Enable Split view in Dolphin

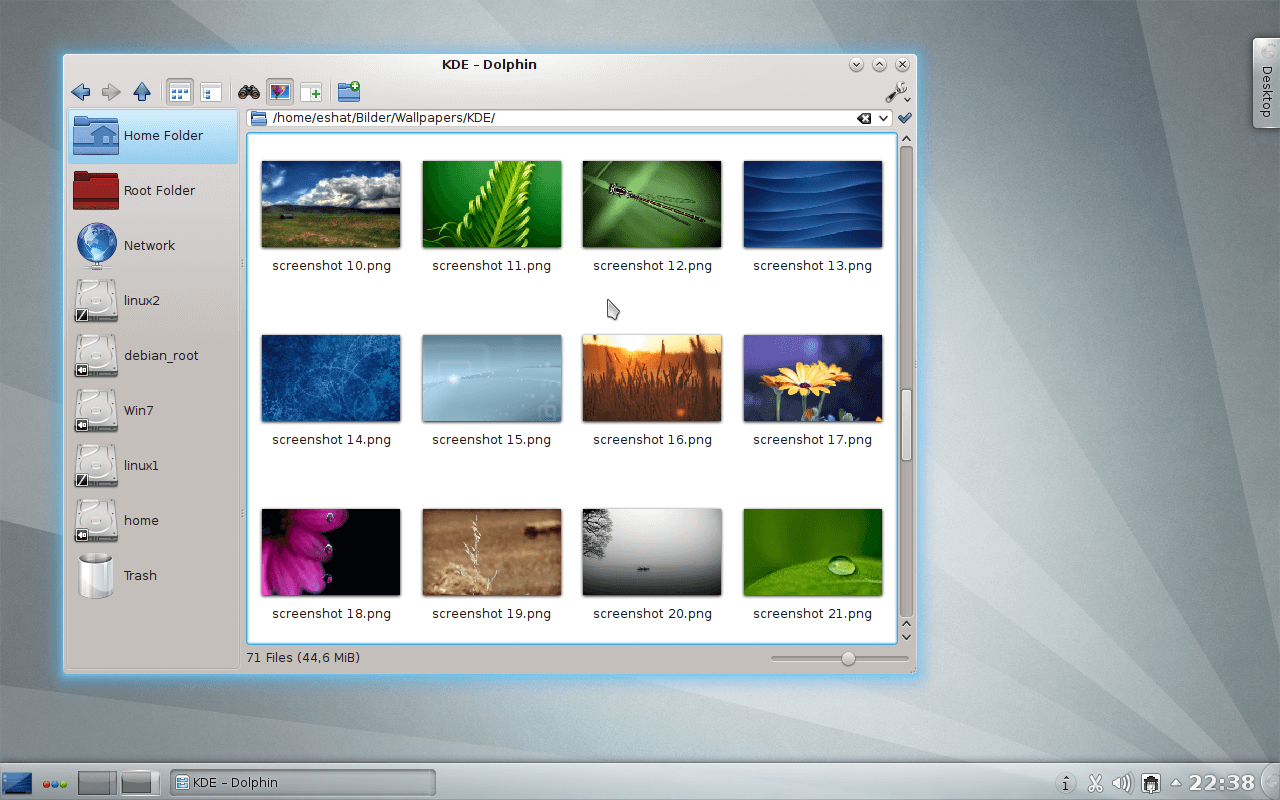click(x=310, y=91)
